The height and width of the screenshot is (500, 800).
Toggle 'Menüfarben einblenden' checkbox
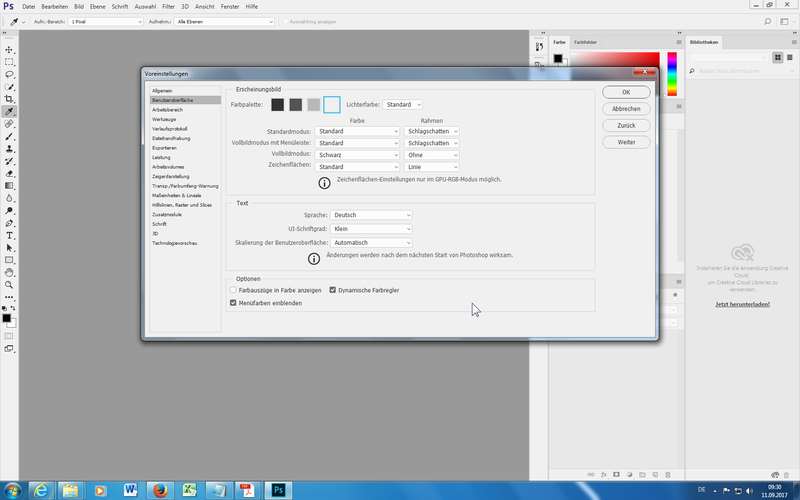pos(233,302)
